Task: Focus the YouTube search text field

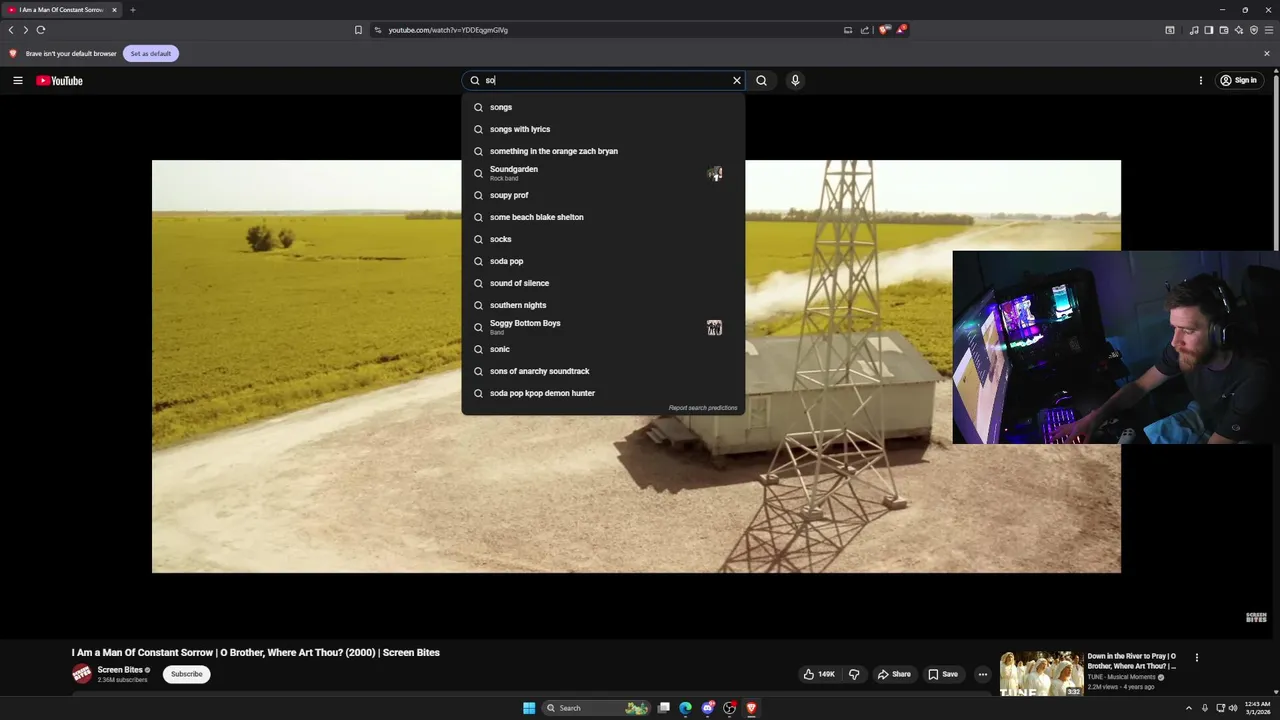Action: pos(606,80)
